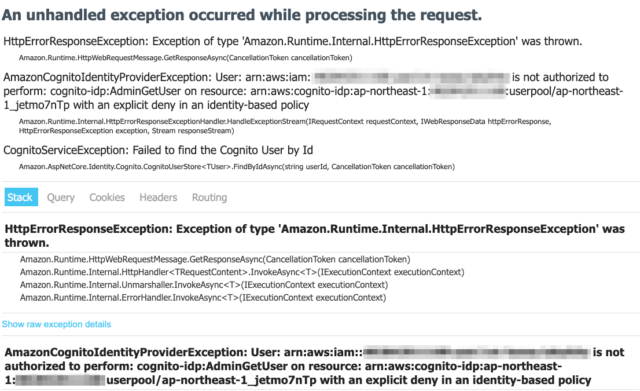Open the Routing tab

(x=209, y=198)
